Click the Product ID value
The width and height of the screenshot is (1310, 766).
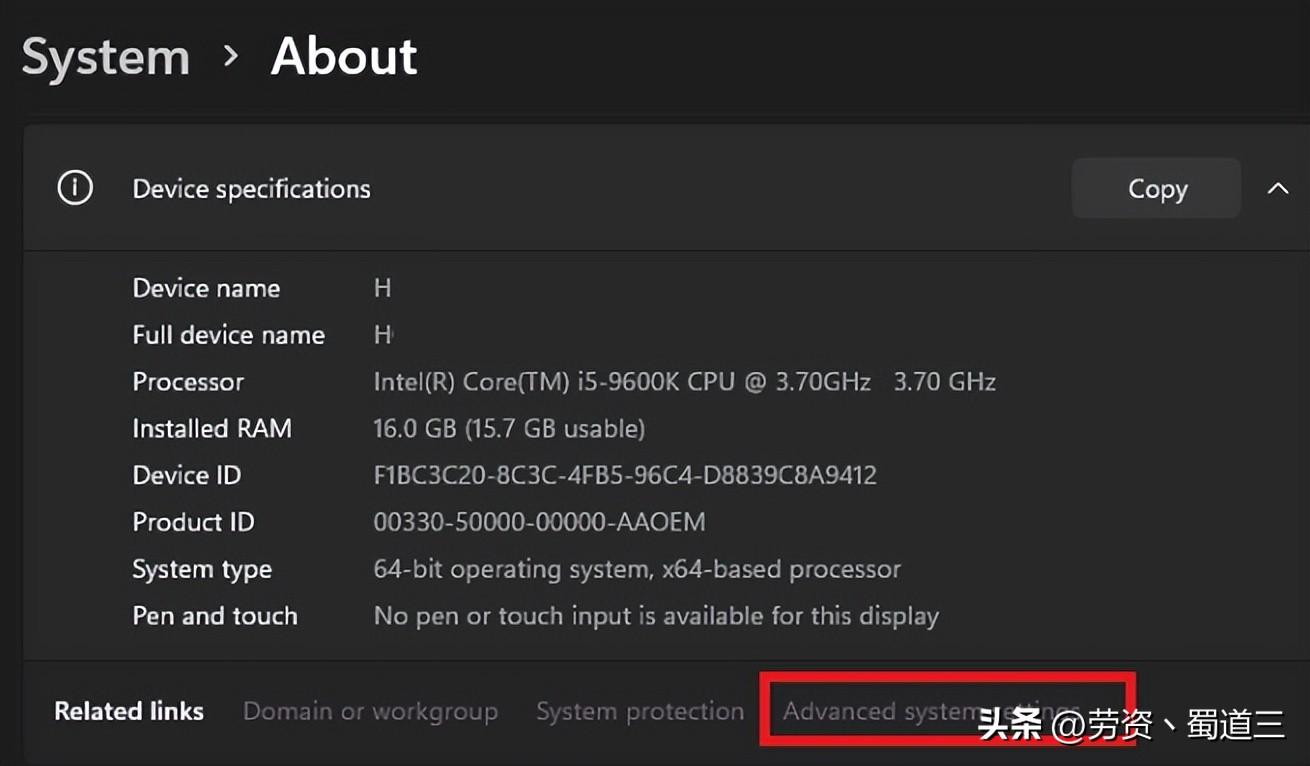[x=540, y=521]
